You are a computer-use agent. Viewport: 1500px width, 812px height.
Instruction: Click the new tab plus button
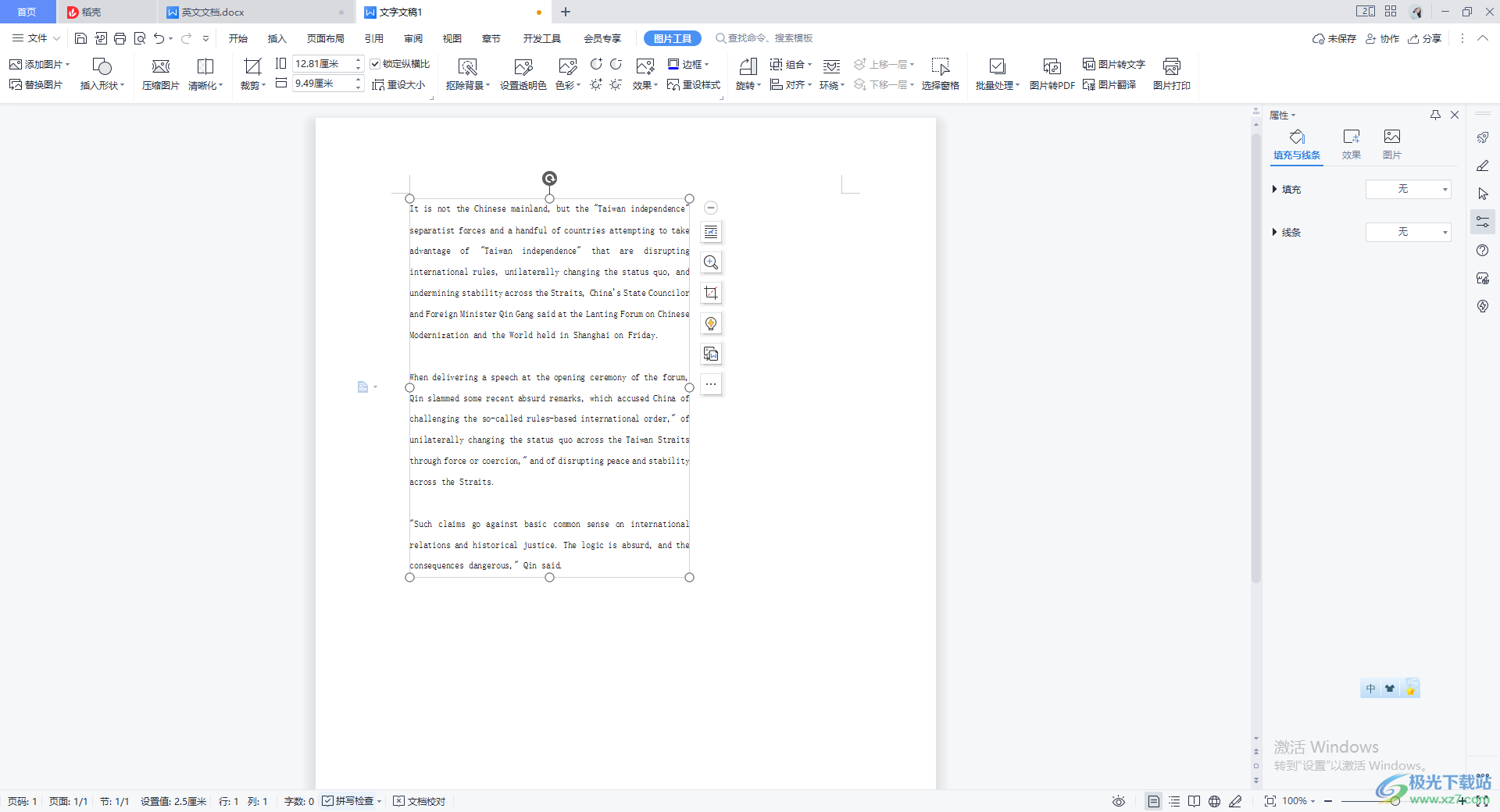point(566,12)
